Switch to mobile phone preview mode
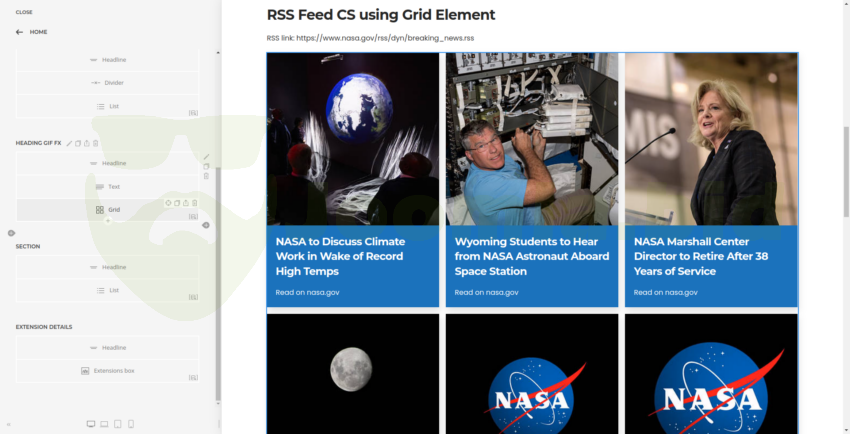Screen dimensions: 850x434 (x=130, y=424)
